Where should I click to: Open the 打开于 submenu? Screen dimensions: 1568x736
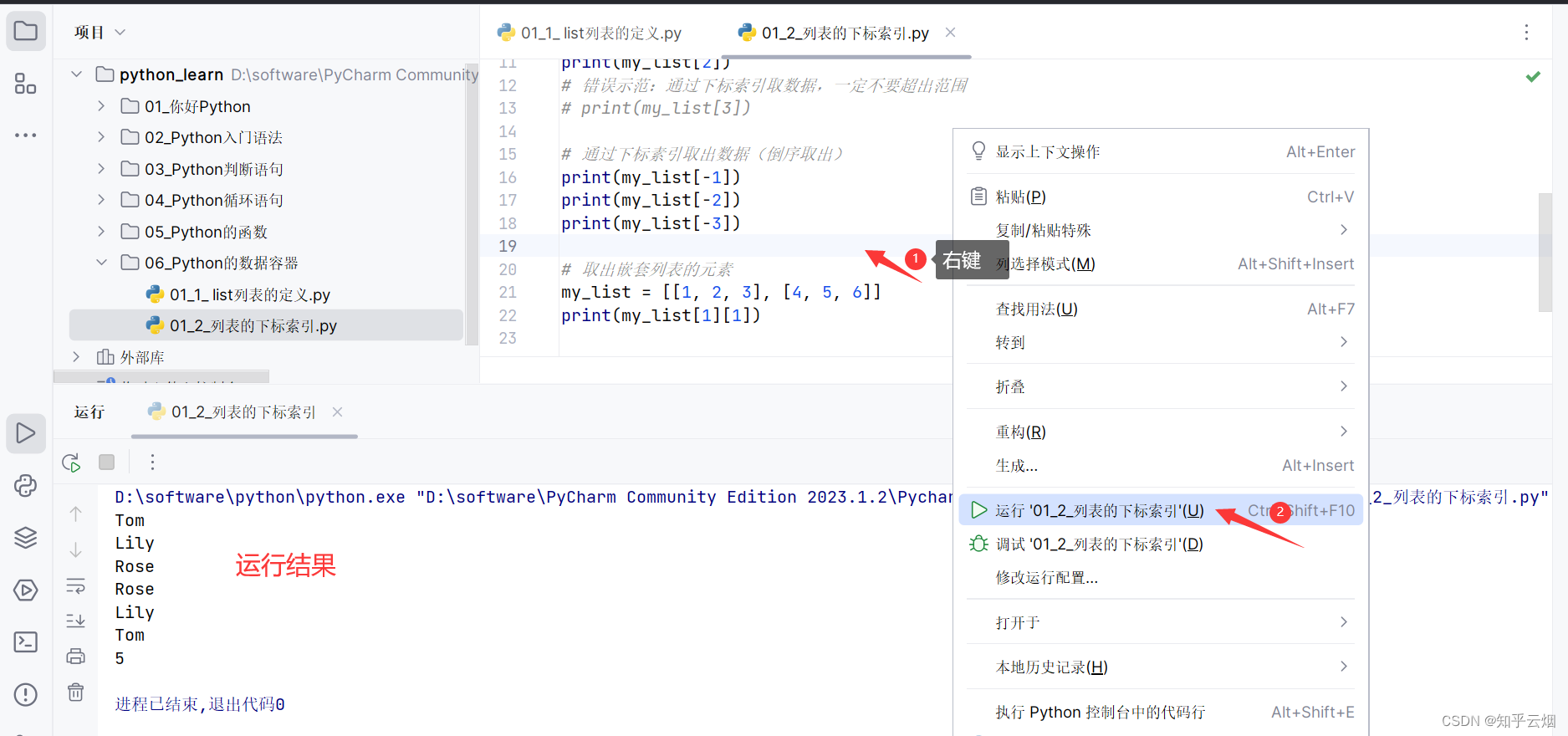click(1161, 622)
